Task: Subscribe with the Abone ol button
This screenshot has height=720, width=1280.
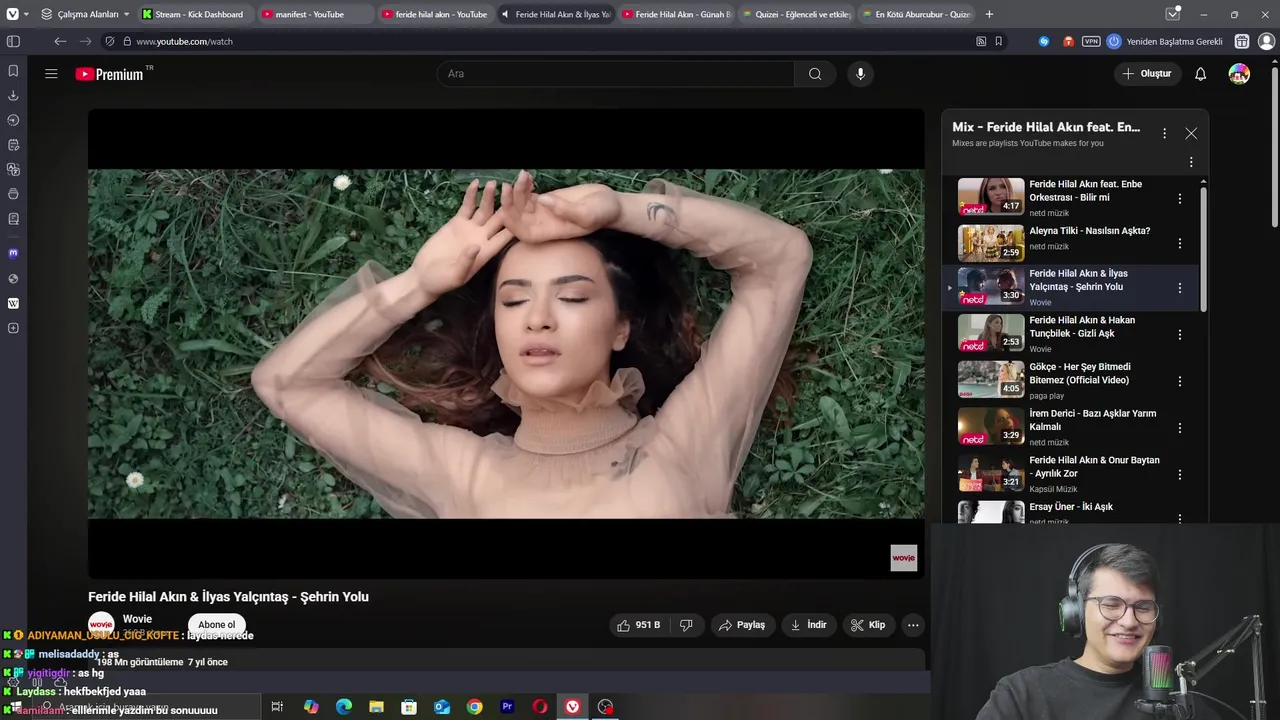Action: pos(216,625)
